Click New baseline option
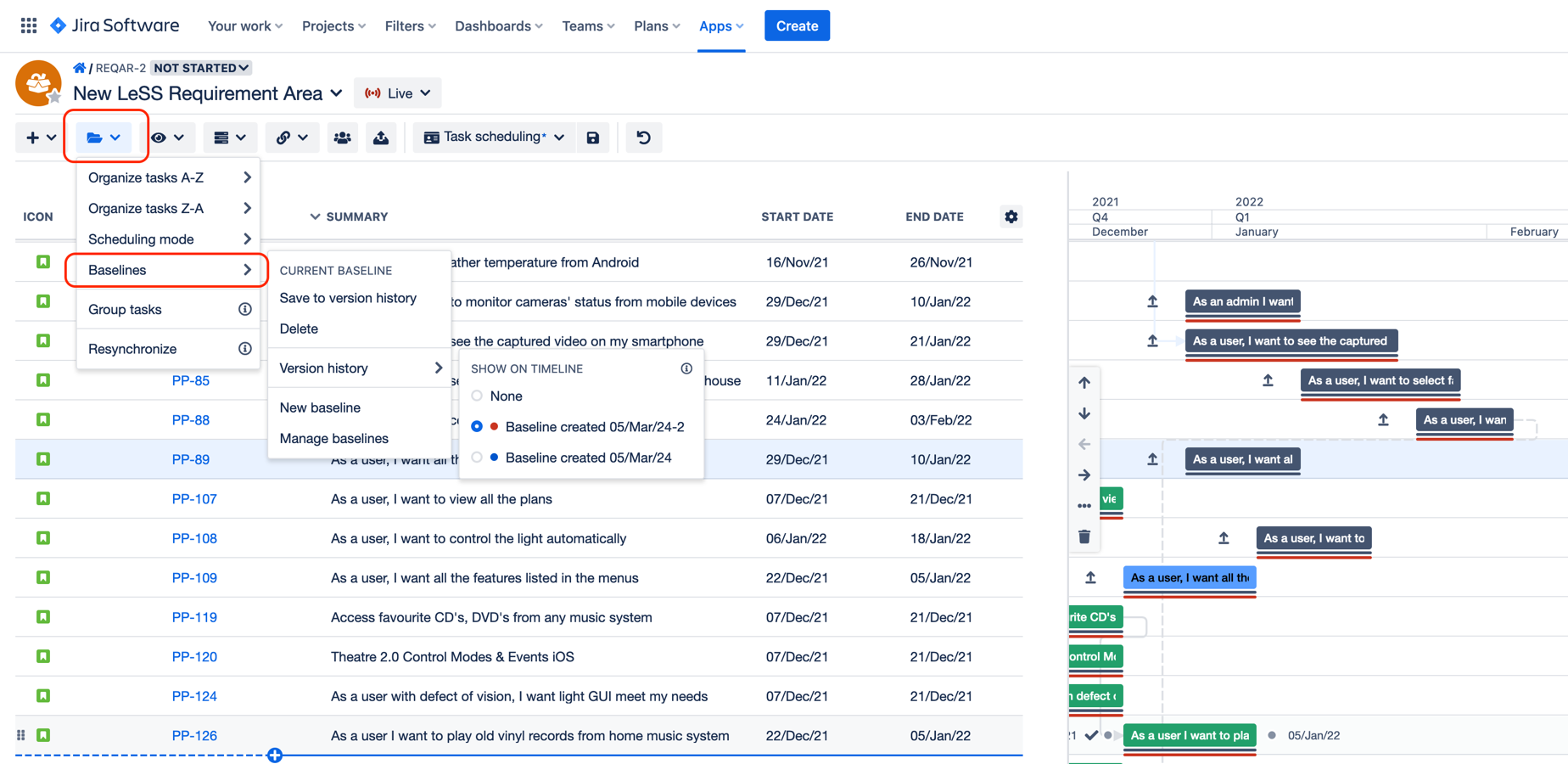Screen dimensions: 1568x764 (320, 407)
